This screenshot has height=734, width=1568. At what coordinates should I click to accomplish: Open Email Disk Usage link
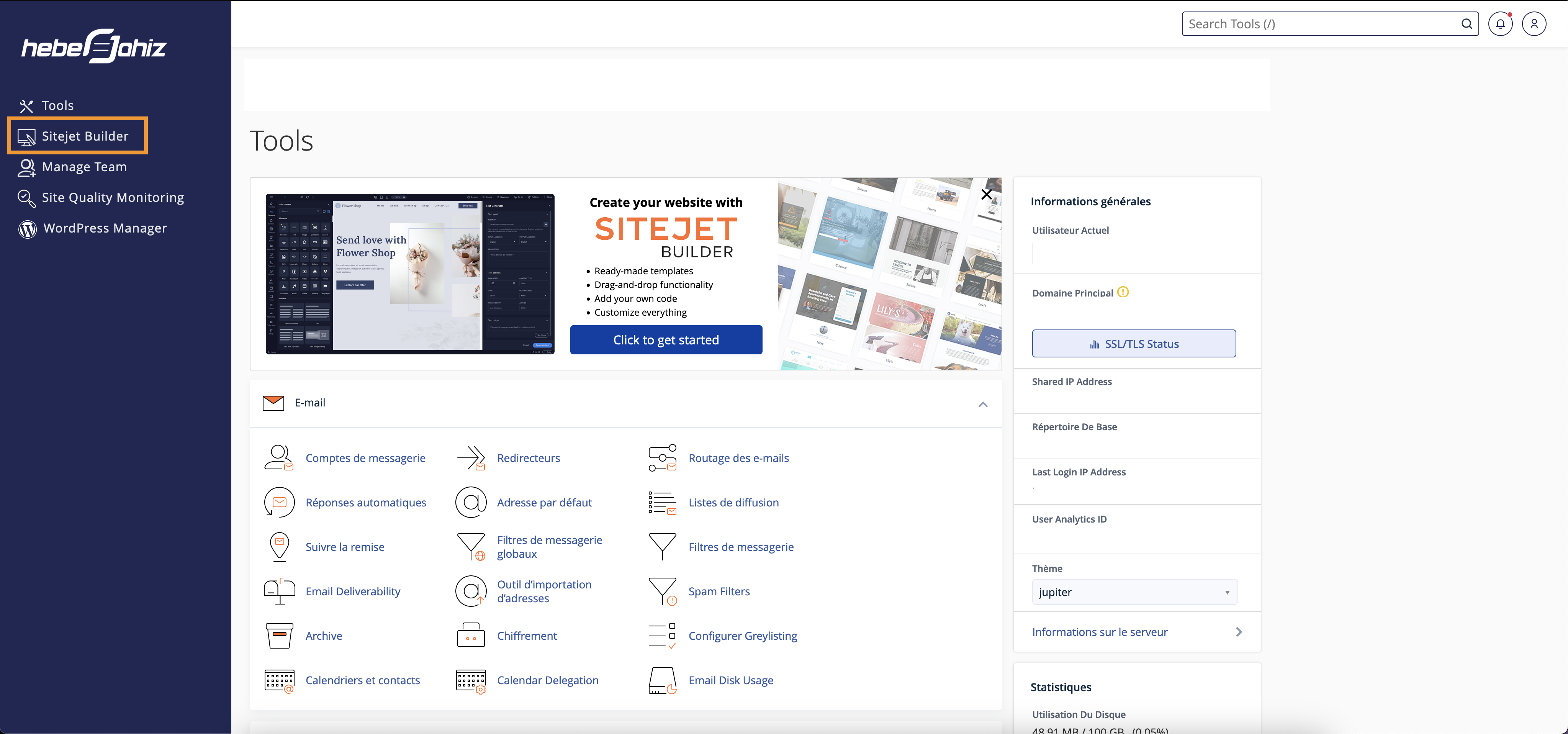pyautogui.click(x=730, y=680)
